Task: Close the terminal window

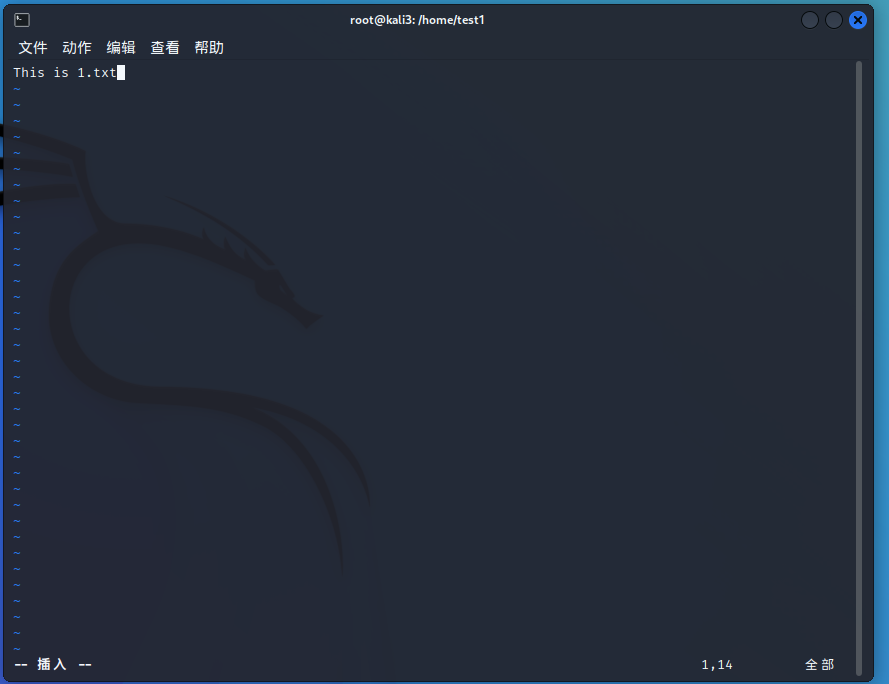Action: [x=857, y=20]
